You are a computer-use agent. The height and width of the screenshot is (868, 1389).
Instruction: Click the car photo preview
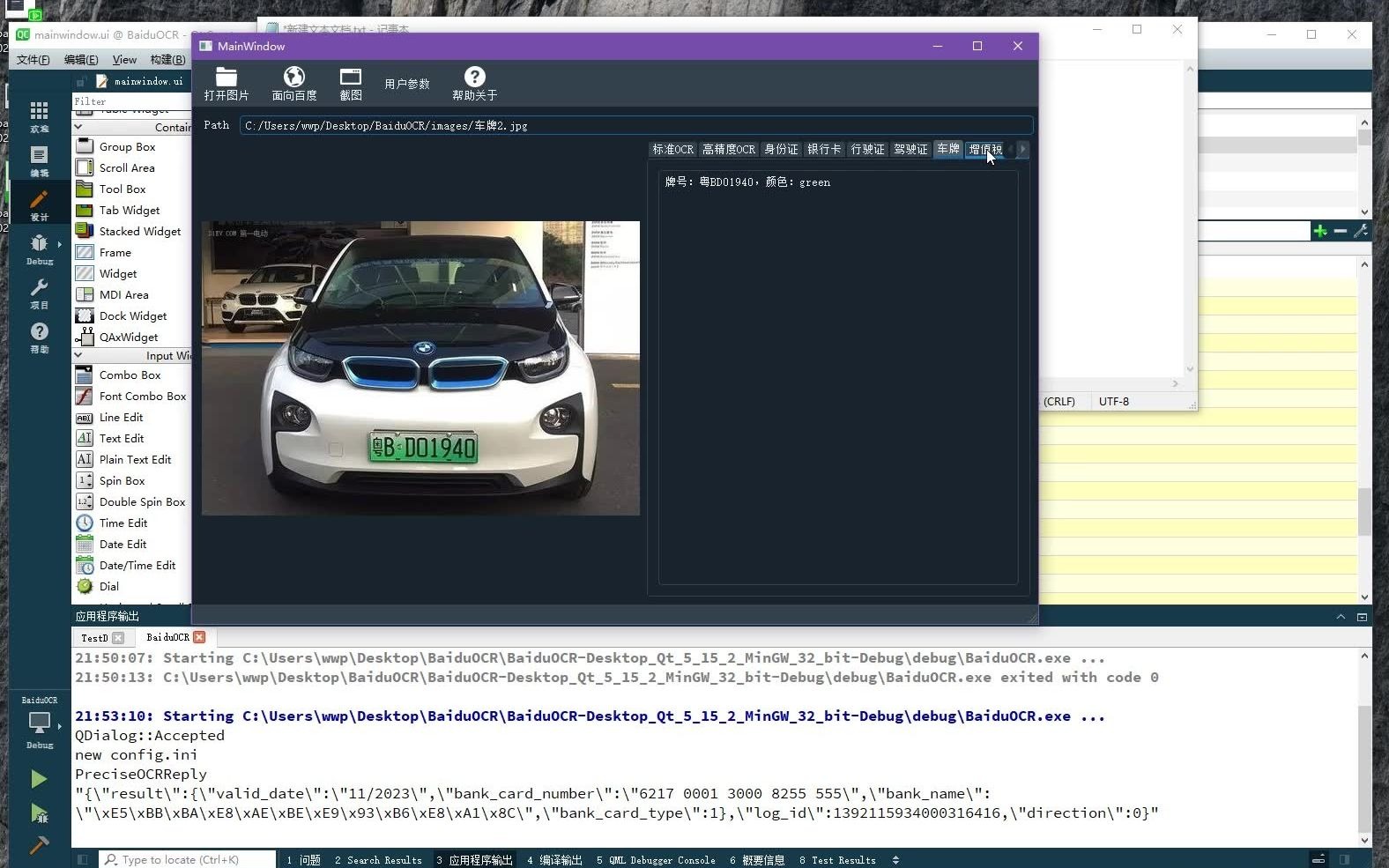coord(420,368)
